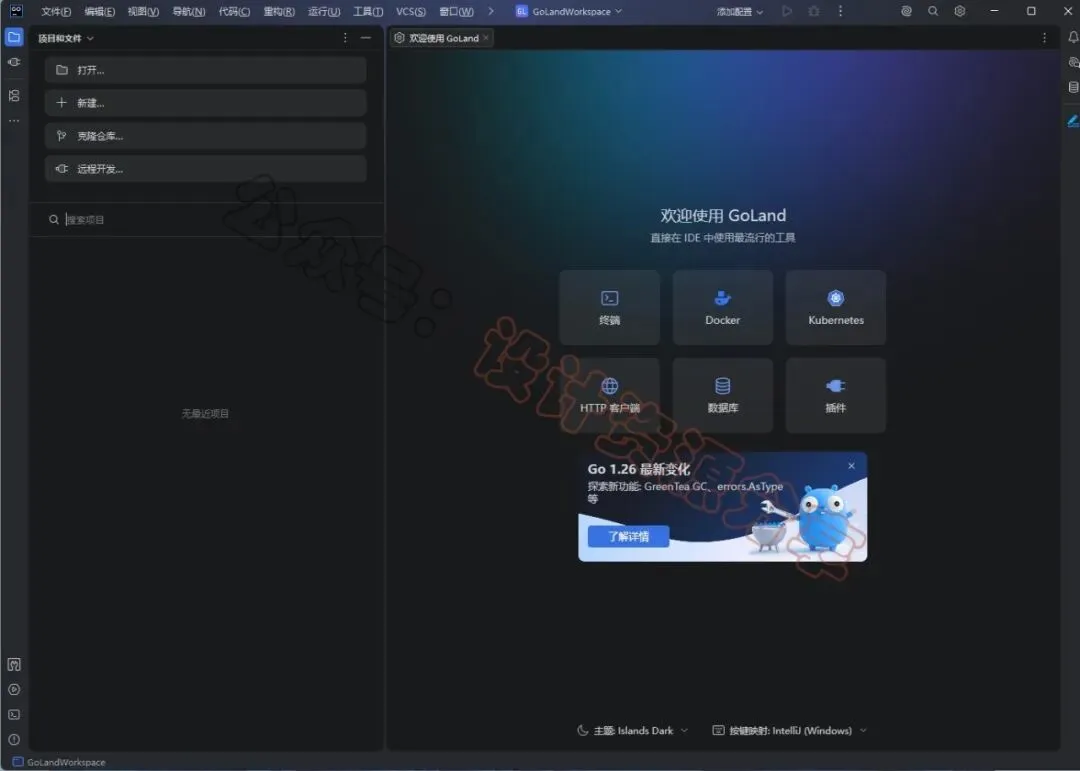Viewport: 1080px width, 771px height.
Task: Open the HTTP client card
Action: pyautogui.click(x=610, y=395)
